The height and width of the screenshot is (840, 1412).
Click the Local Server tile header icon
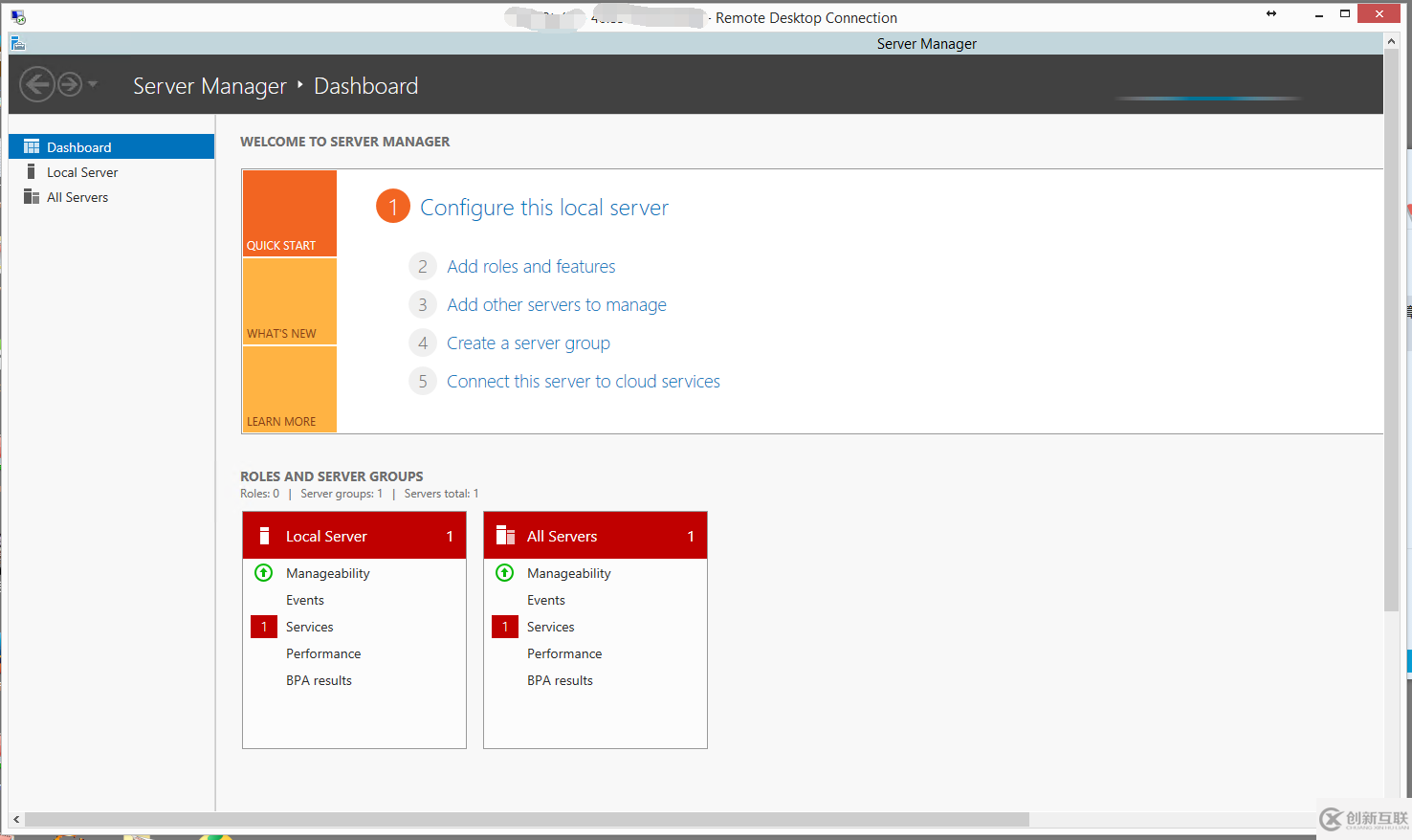point(265,536)
